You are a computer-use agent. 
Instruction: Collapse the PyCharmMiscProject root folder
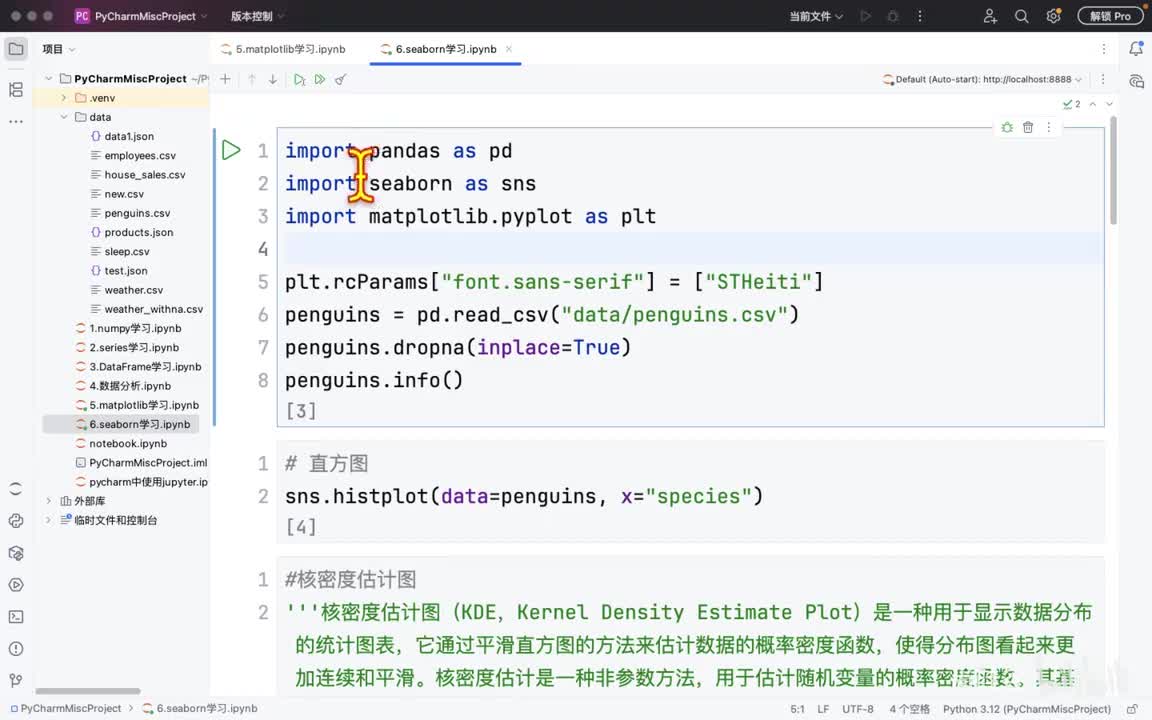click(x=48, y=79)
